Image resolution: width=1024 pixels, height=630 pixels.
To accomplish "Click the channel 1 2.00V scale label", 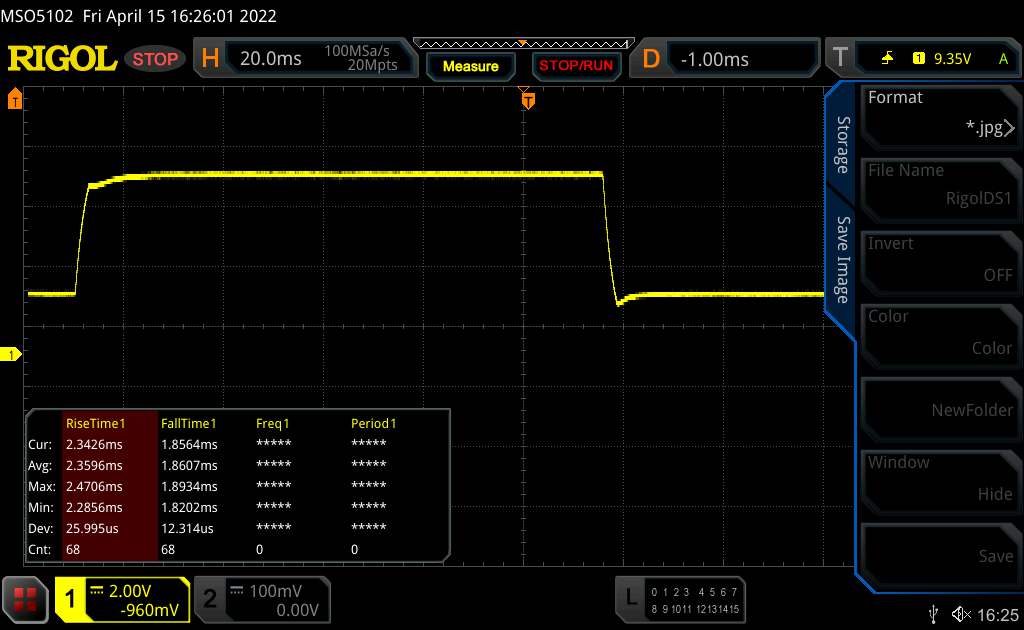I will click(130, 591).
